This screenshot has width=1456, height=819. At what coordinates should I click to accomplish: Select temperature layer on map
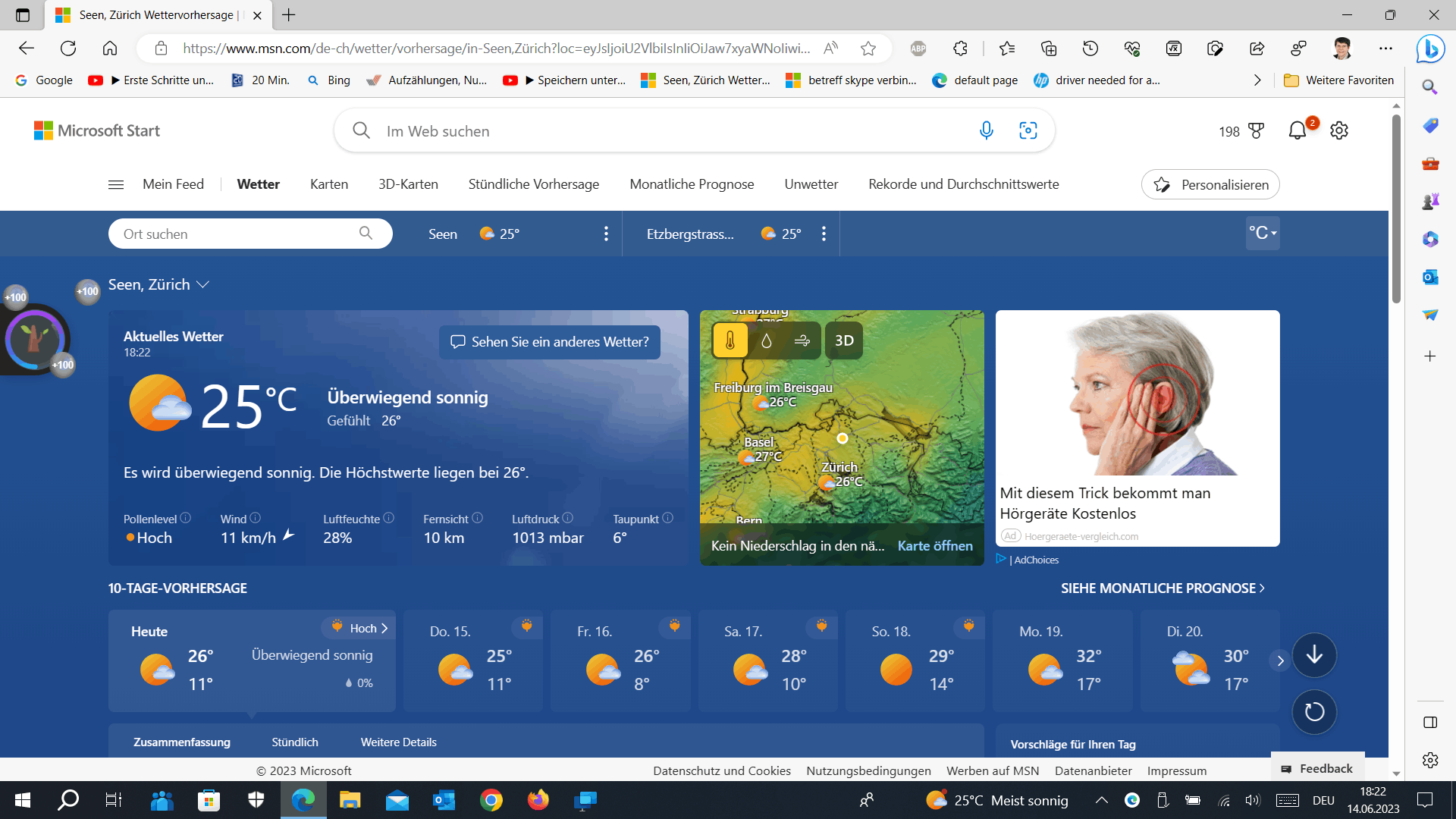pos(730,340)
